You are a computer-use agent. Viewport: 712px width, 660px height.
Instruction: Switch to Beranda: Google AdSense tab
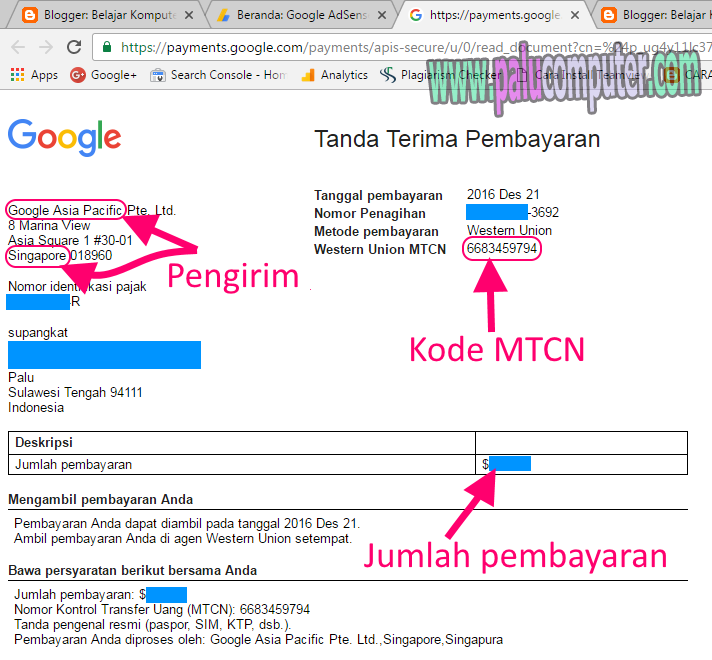click(x=300, y=15)
